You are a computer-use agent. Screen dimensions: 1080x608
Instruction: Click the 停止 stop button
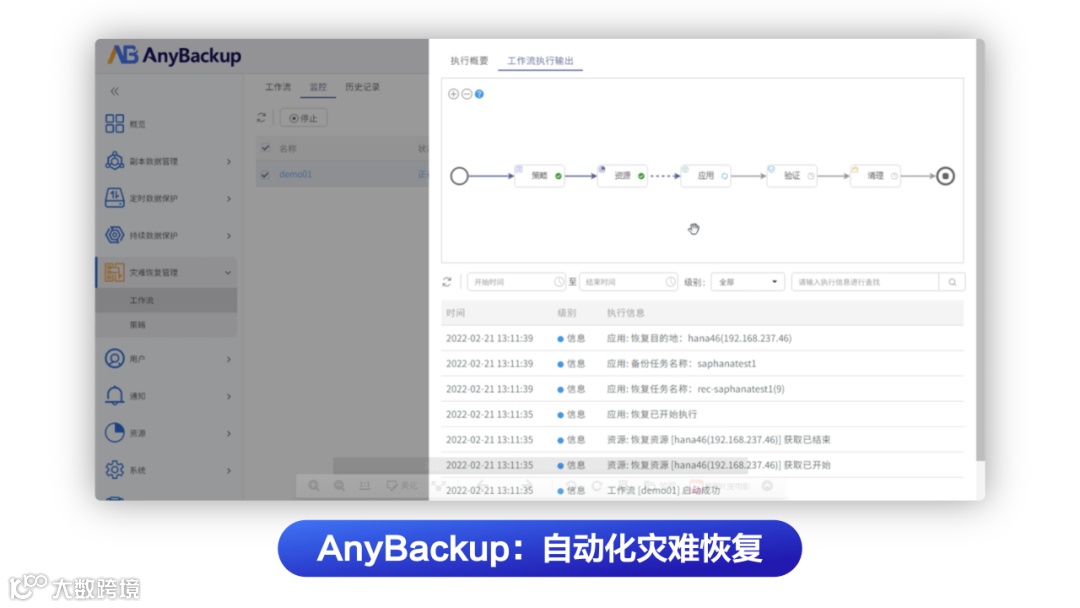point(304,118)
